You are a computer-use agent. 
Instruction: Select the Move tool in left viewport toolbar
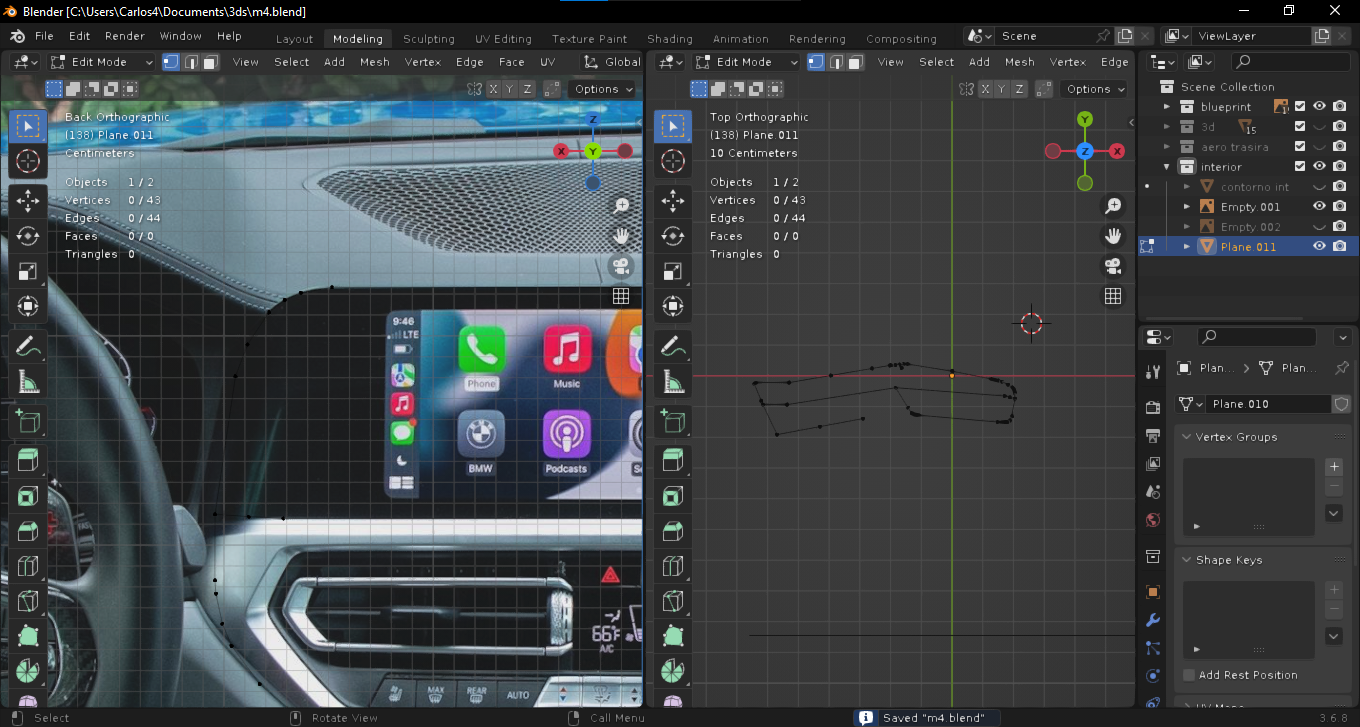tap(28, 200)
